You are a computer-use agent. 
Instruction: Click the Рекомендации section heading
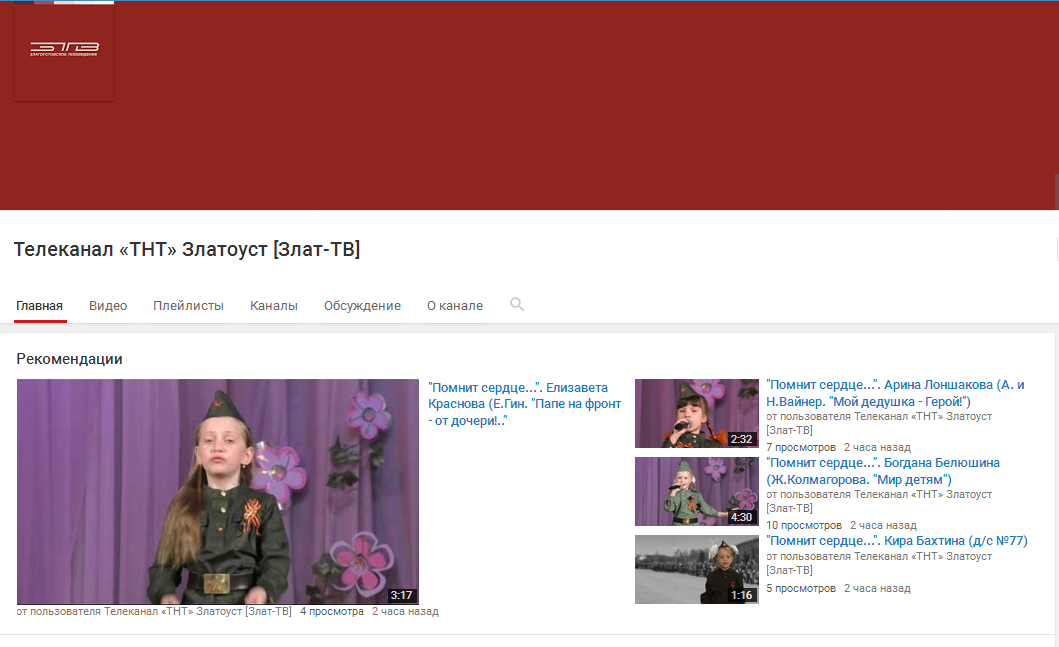click(x=70, y=359)
